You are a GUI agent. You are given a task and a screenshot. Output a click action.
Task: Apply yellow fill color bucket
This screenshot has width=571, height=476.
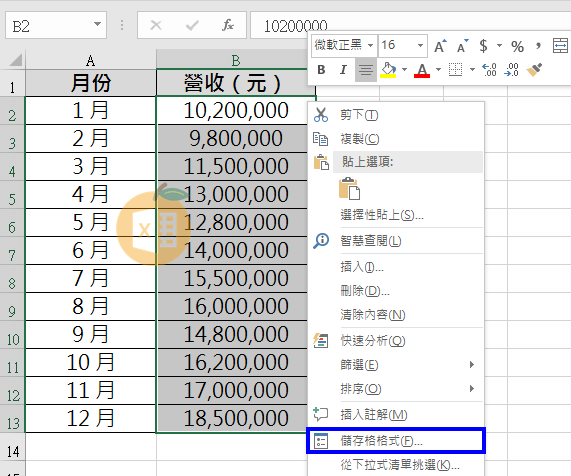(388, 70)
